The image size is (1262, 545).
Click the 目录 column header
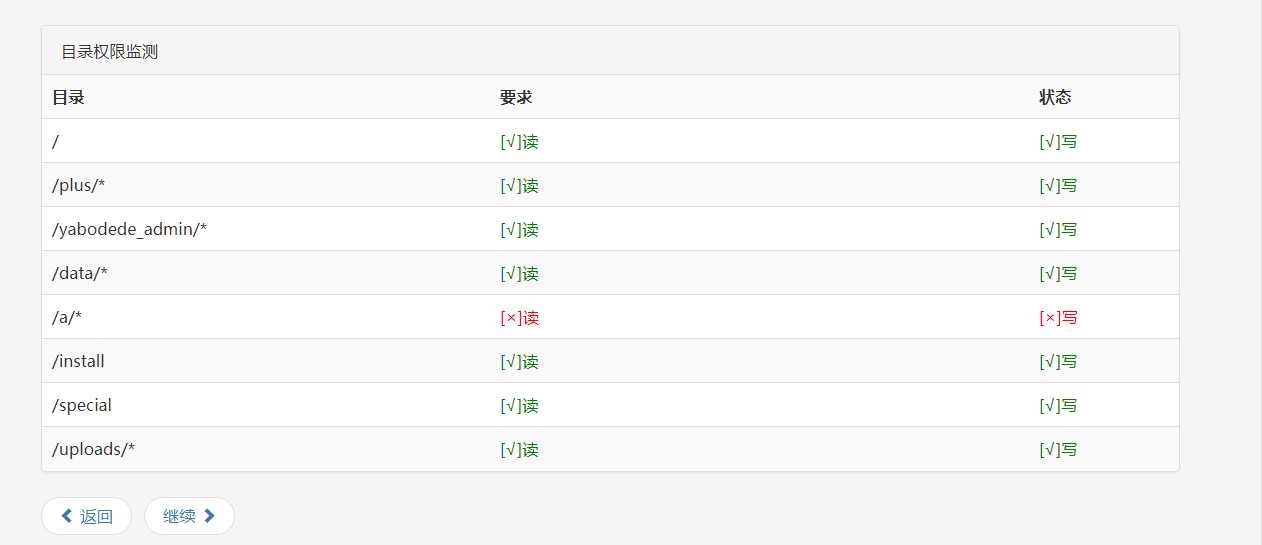pyautogui.click(x=68, y=97)
